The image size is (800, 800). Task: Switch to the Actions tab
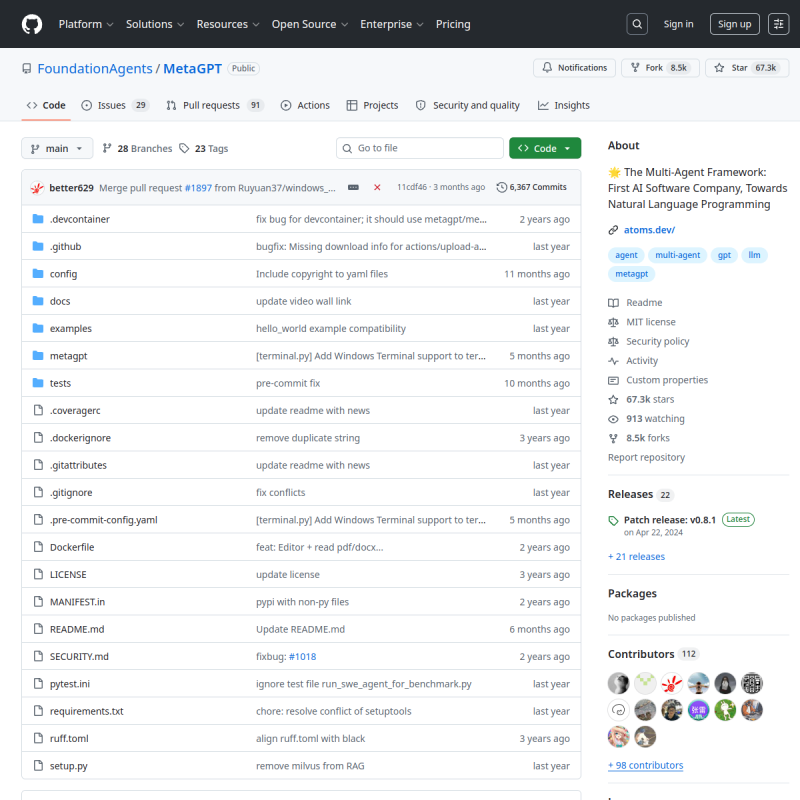(305, 105)
